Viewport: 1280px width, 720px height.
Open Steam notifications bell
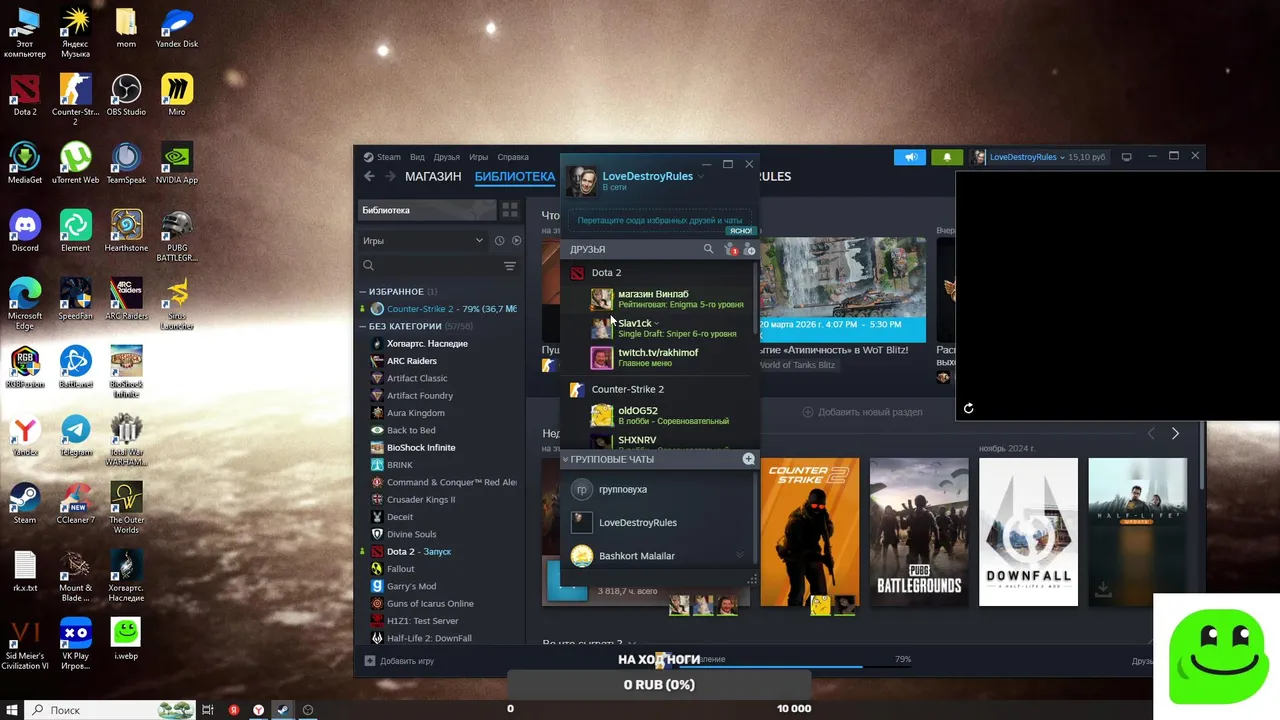947,157
